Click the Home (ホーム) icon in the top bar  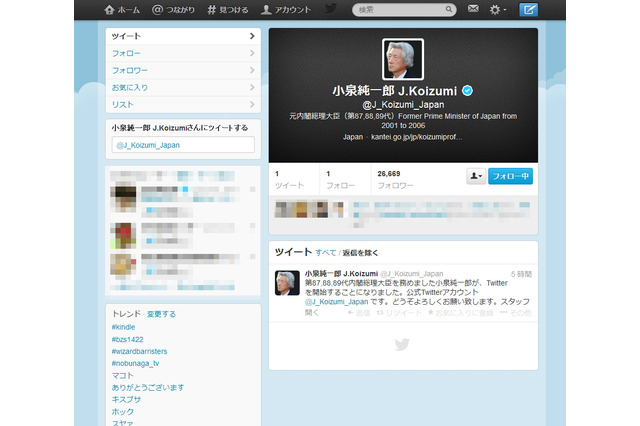coord(111,10)
